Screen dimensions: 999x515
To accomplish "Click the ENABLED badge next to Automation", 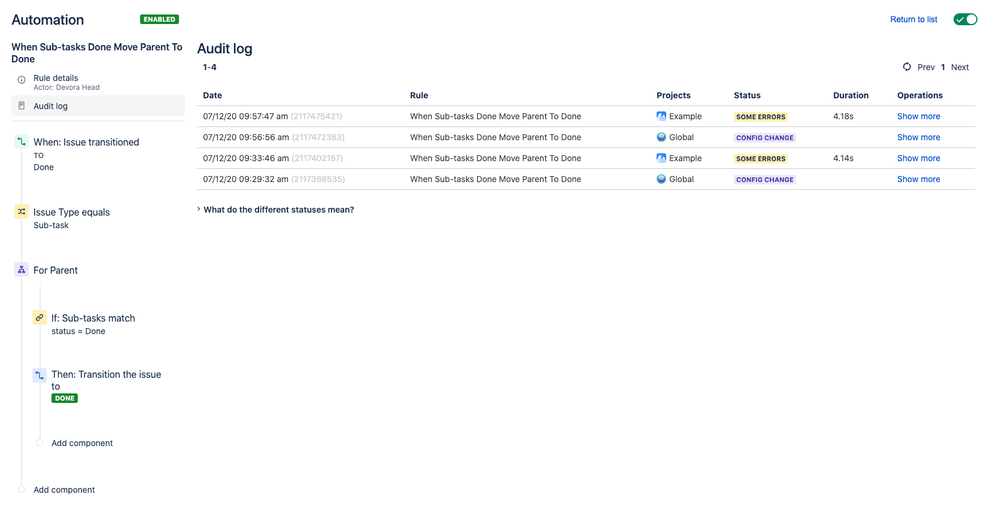I will coord(159,19).
